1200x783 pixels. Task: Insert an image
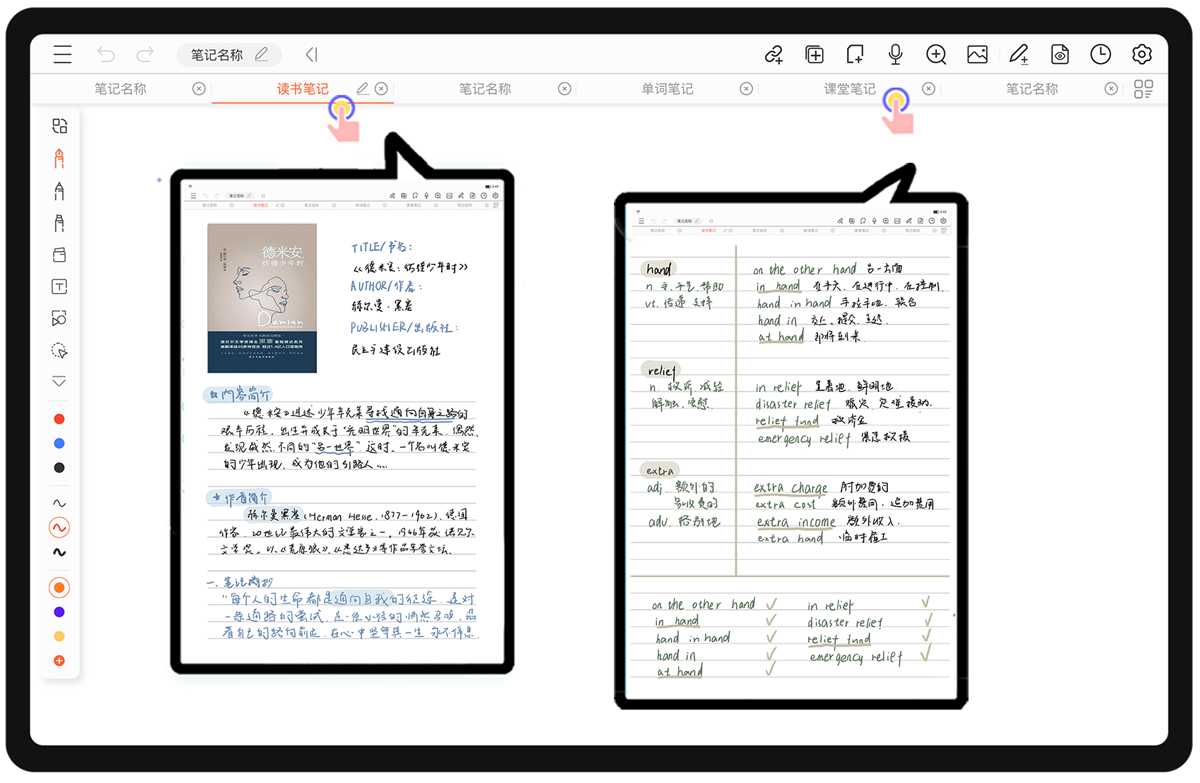978,55
